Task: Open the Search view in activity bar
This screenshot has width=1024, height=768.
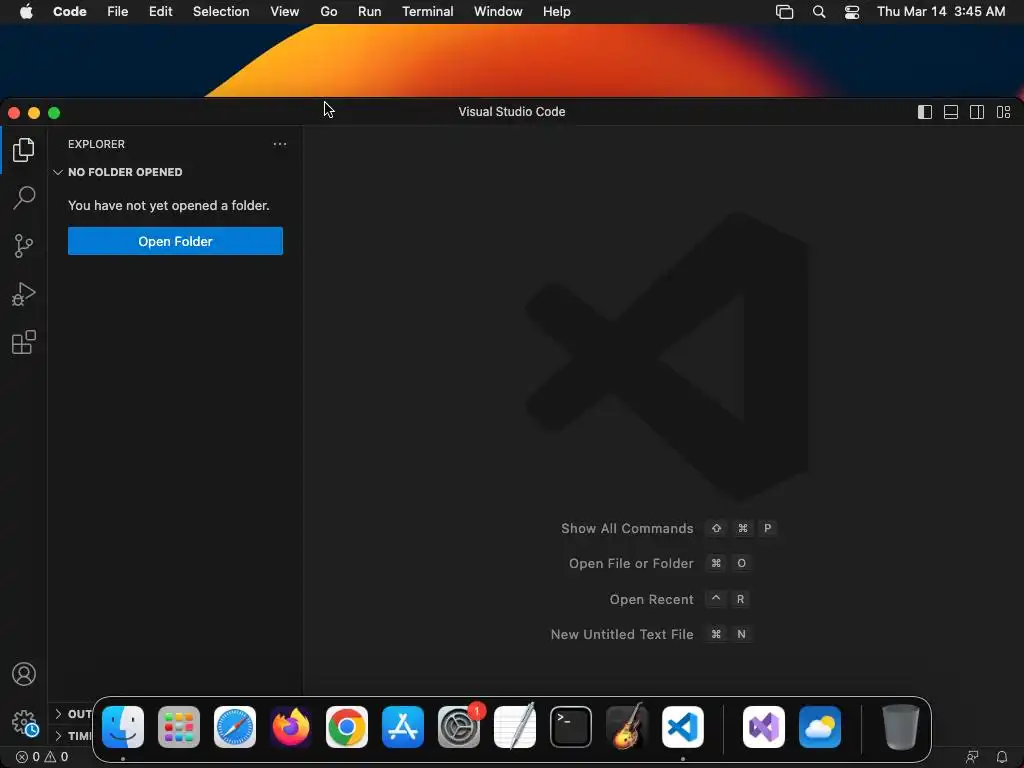Action: (24, 198)
